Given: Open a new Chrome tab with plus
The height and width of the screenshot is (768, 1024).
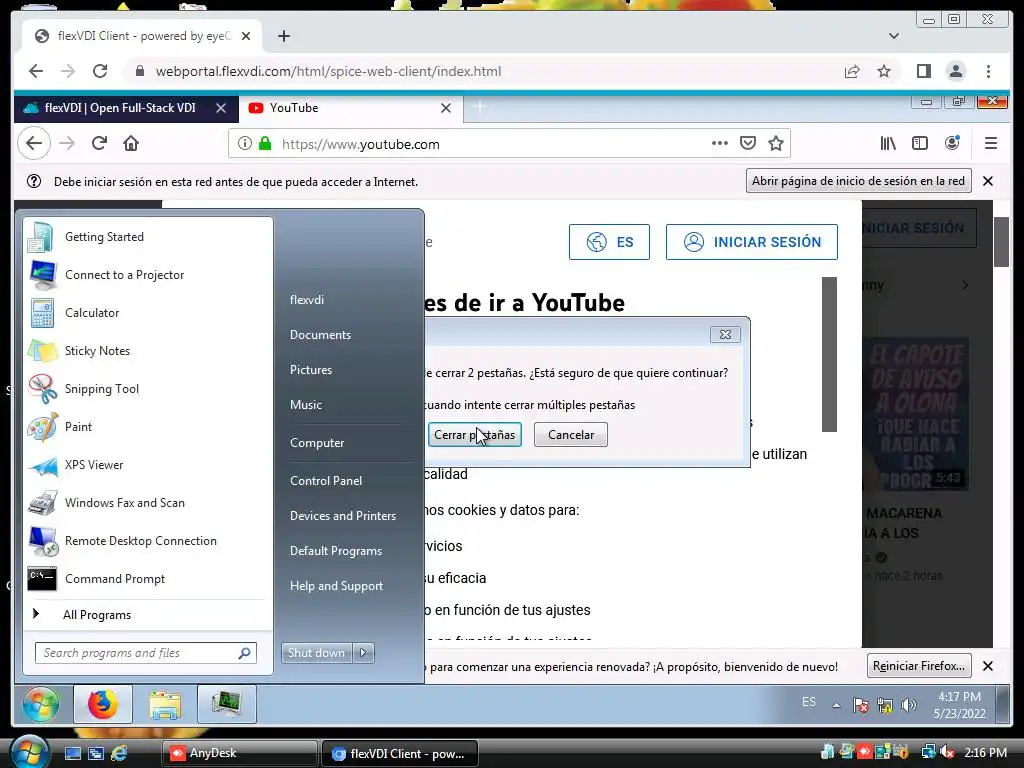Looking at the screenshot, I should [283, 36].
